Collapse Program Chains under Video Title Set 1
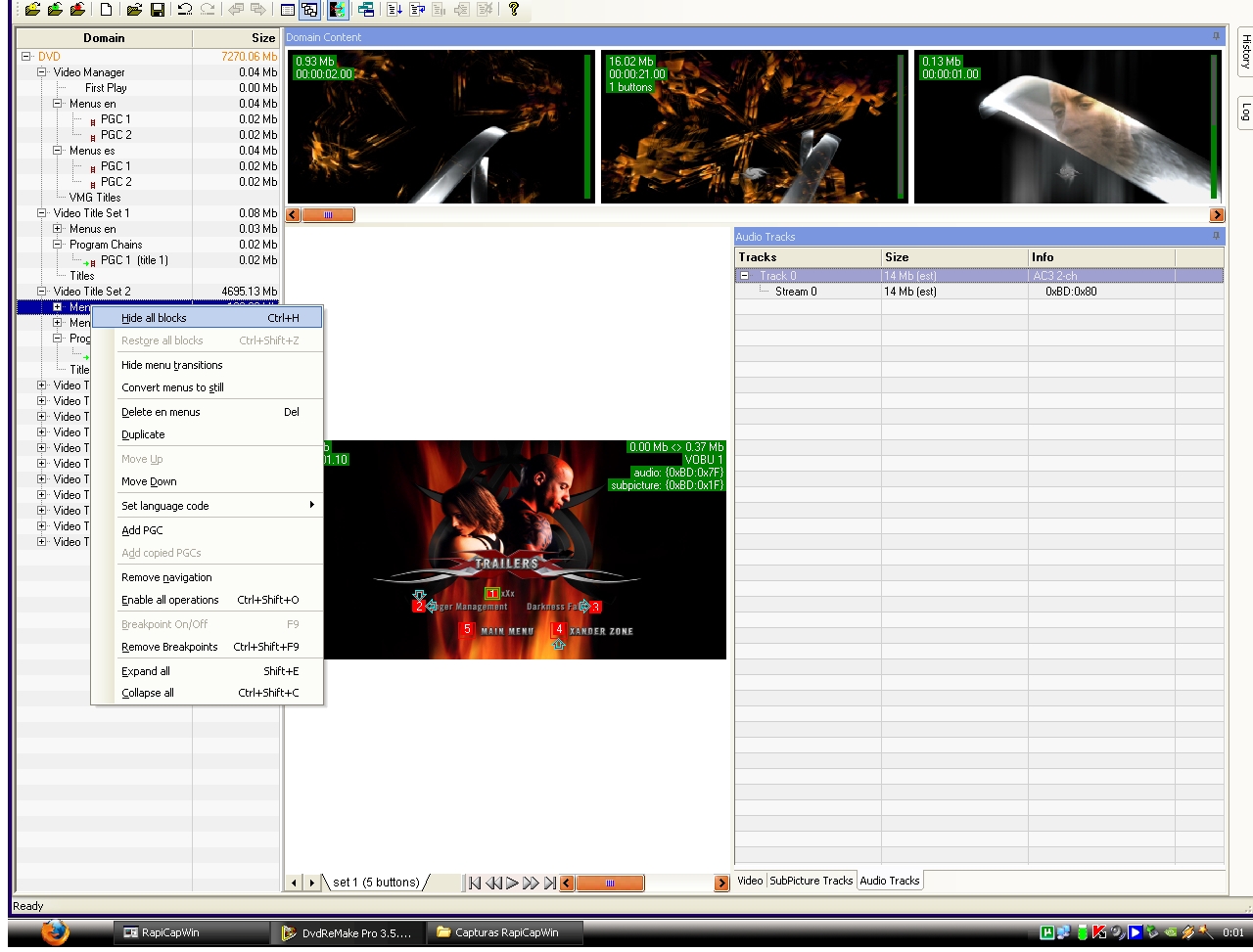1253x952 pixels. (x=58, y=245)
